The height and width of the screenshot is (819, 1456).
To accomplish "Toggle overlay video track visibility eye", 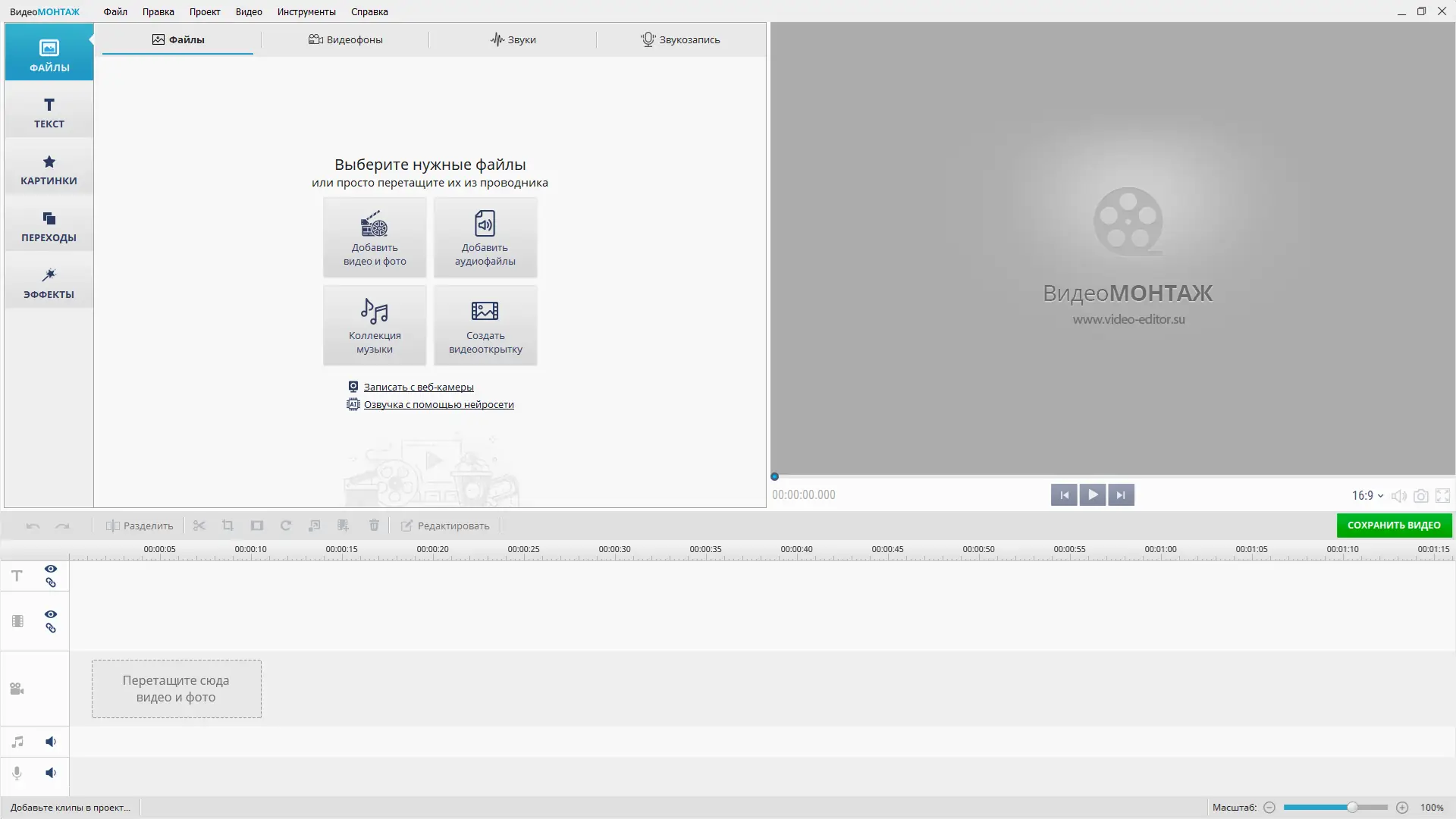I will (51, 614).
